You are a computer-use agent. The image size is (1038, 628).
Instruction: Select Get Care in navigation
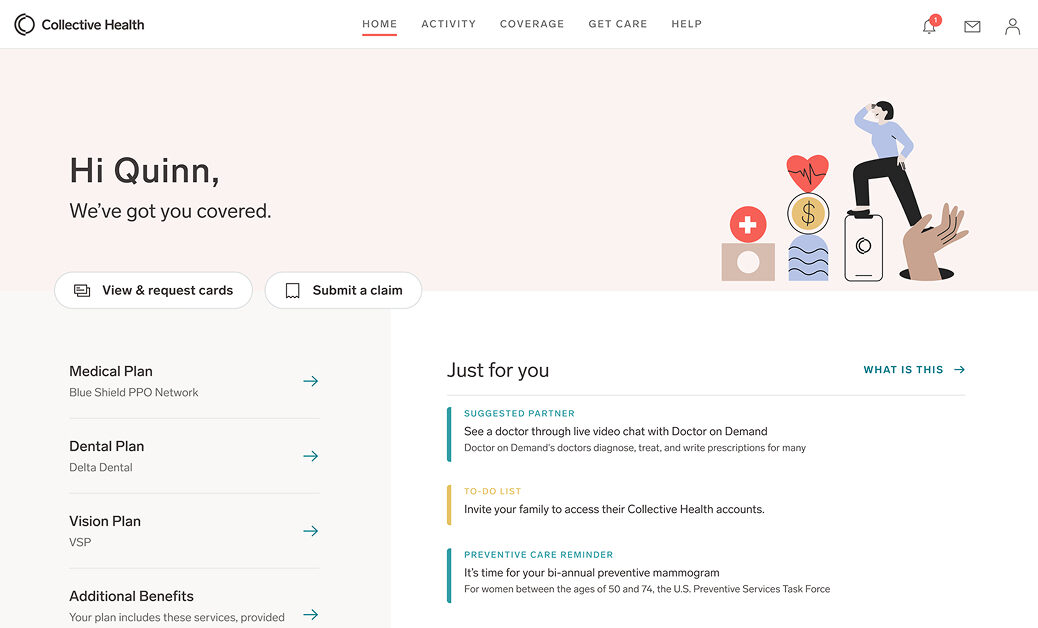[x=618, y=24]
